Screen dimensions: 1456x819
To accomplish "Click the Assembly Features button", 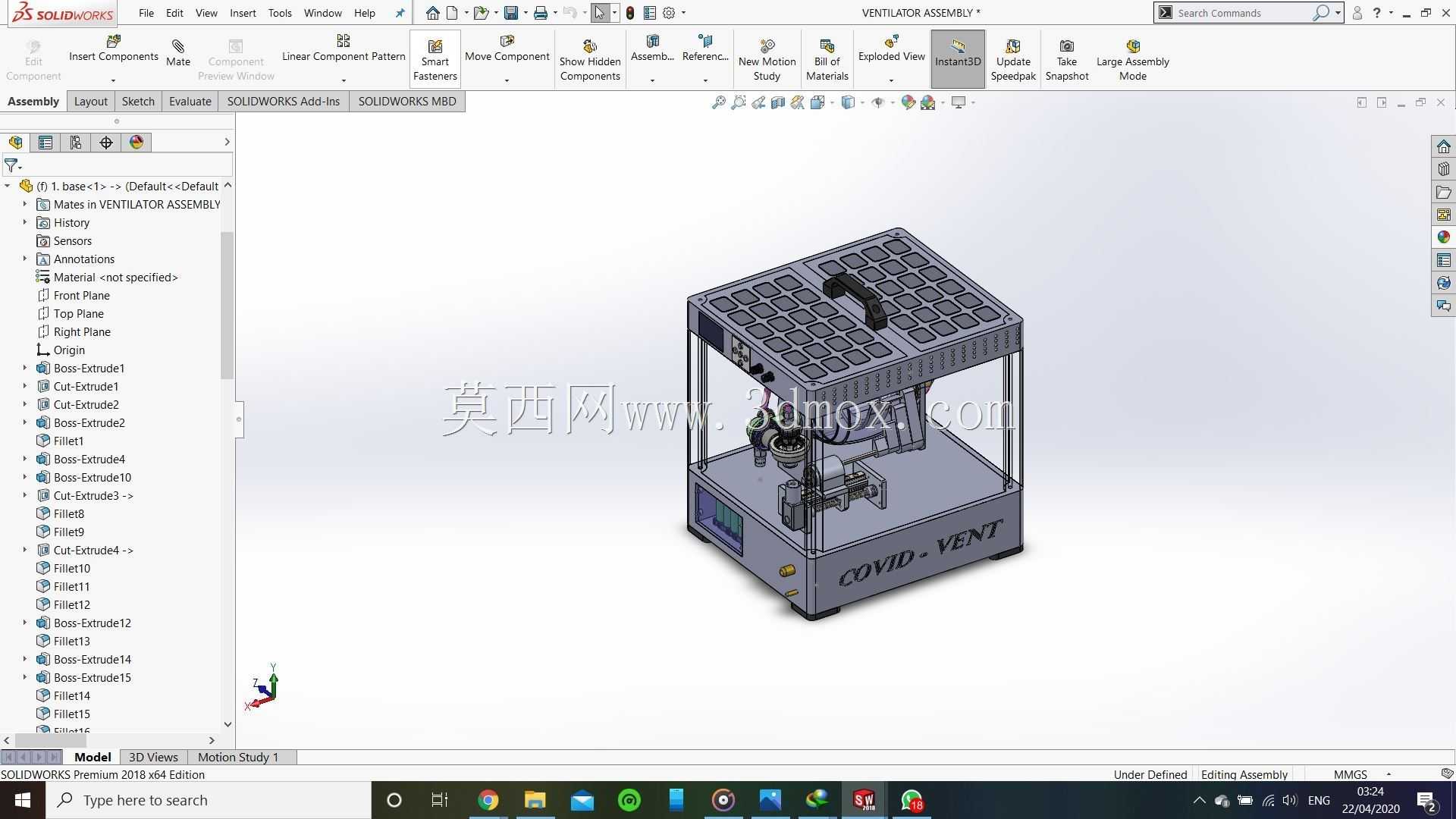I will click(652, 50).
